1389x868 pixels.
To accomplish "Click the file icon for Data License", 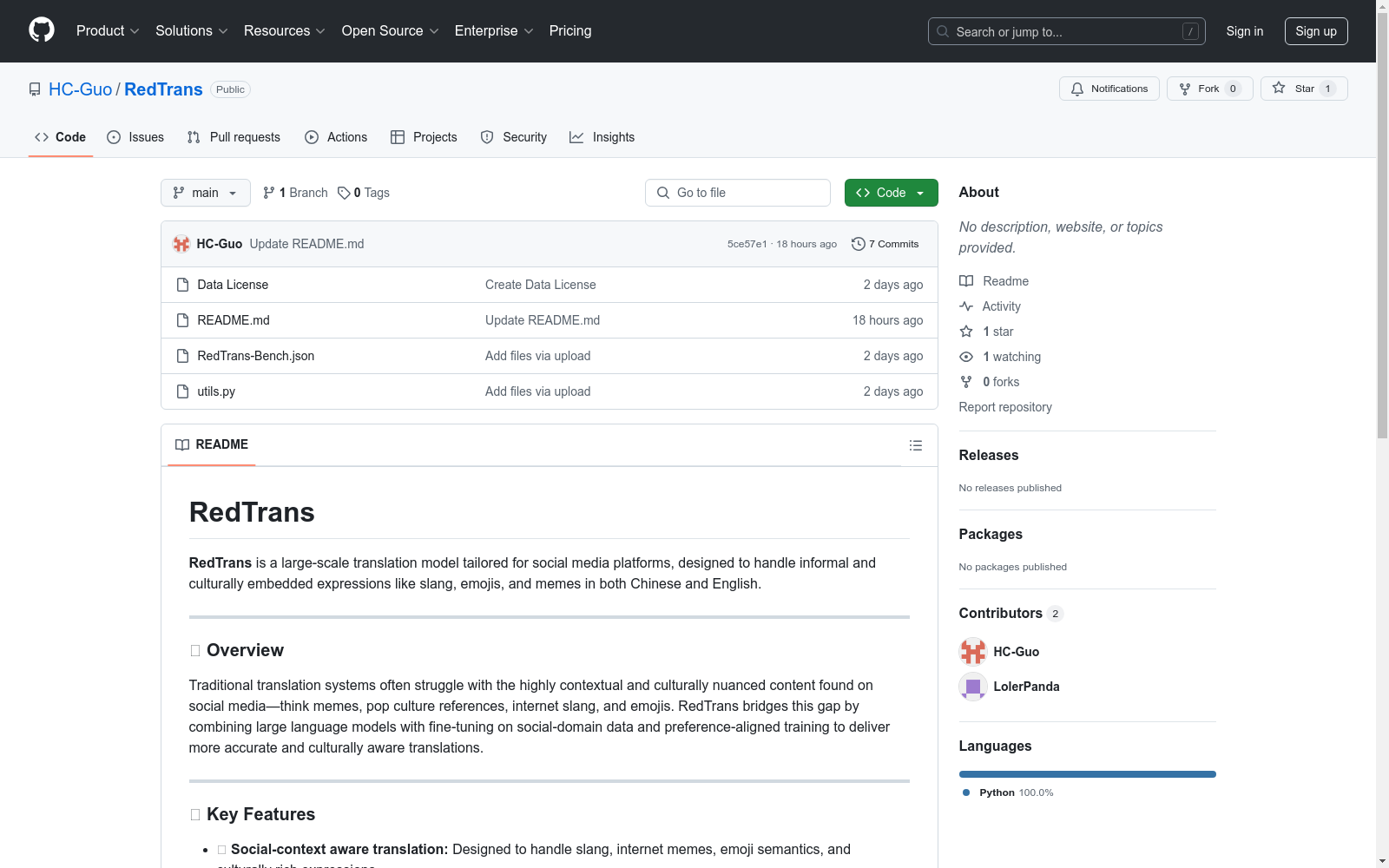I will pos(182,285).
